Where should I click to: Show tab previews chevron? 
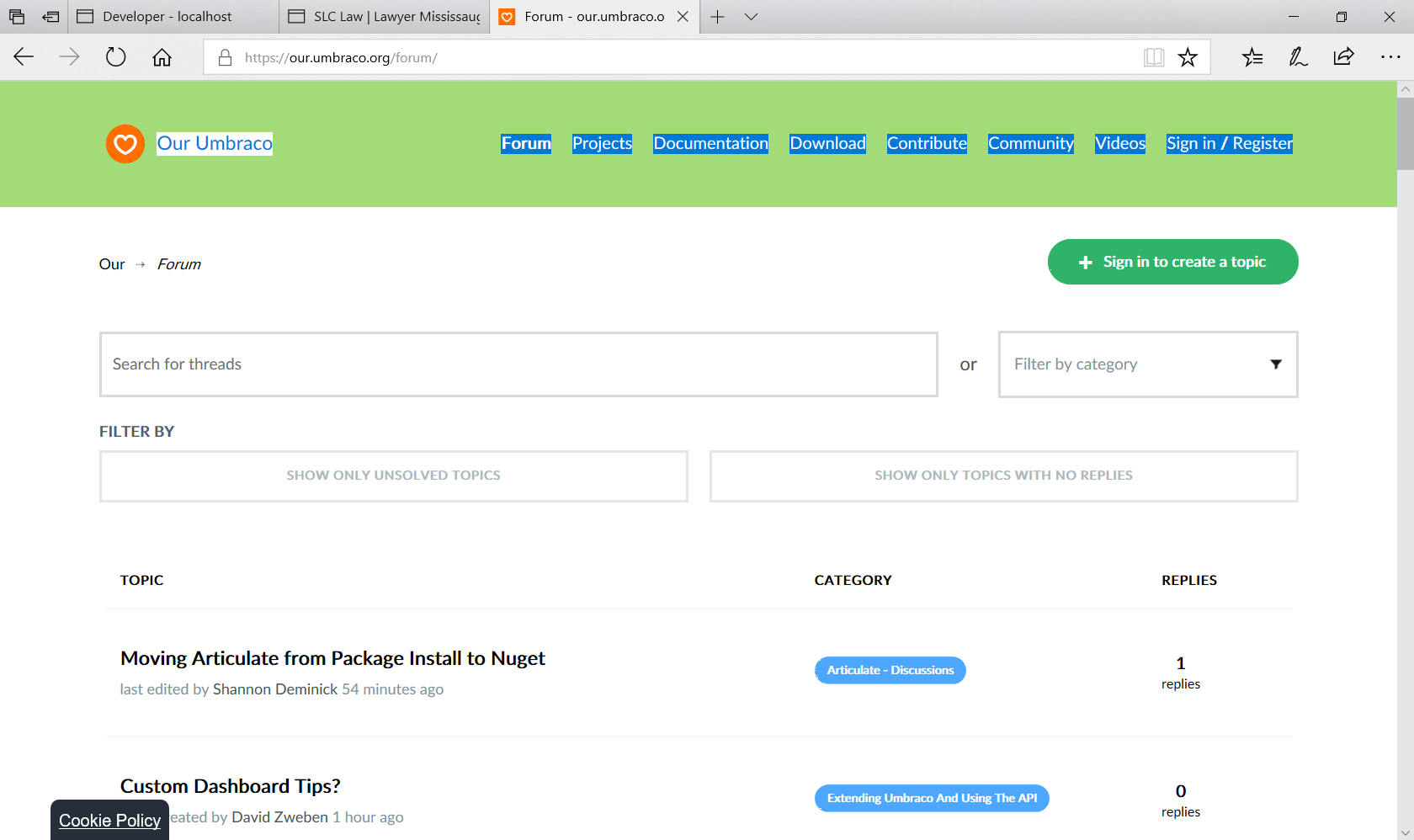click(x=752, y=17)
